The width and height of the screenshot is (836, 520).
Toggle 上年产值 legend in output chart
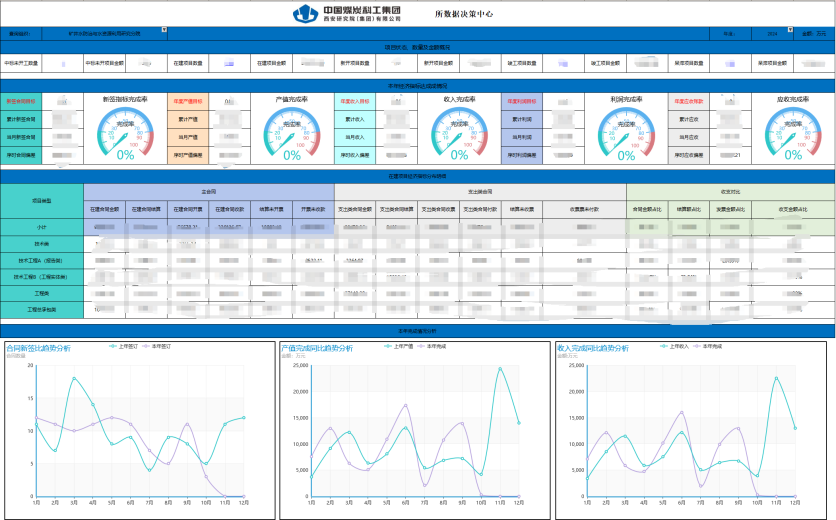400,345
